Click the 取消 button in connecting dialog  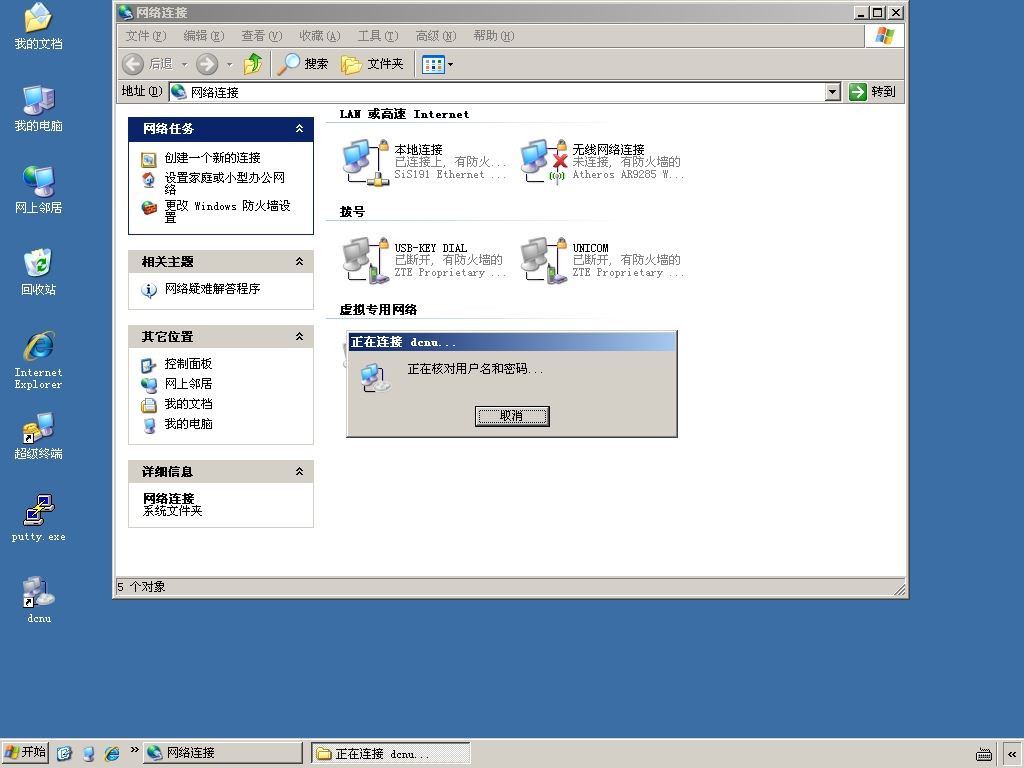pyautogui.click(x=512, y=415)
